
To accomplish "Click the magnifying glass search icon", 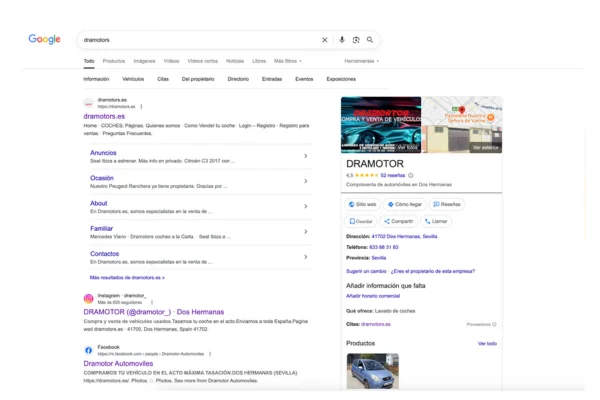I will tap(370, 40).
